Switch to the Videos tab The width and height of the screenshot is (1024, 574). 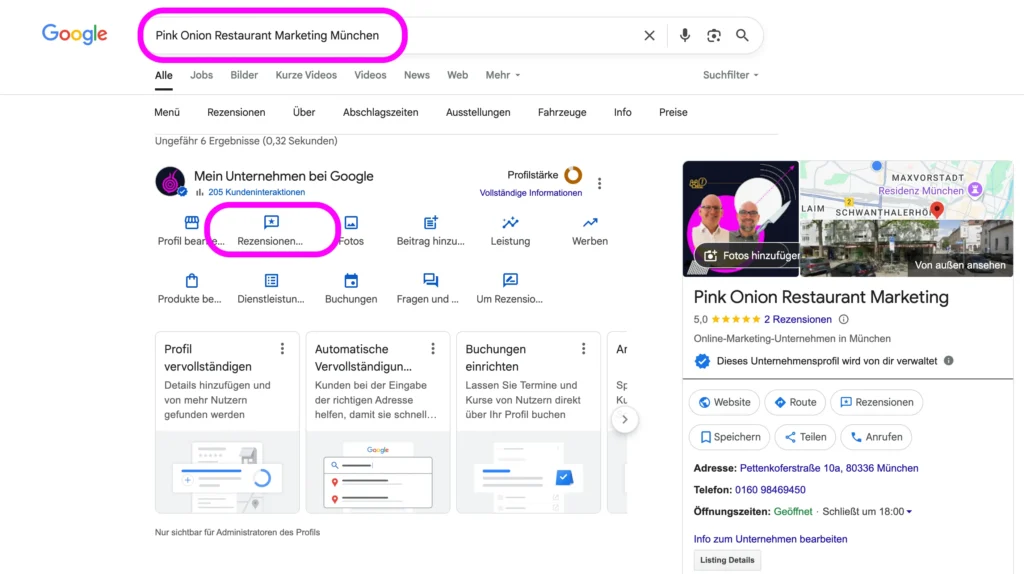[x=370, y=75]
